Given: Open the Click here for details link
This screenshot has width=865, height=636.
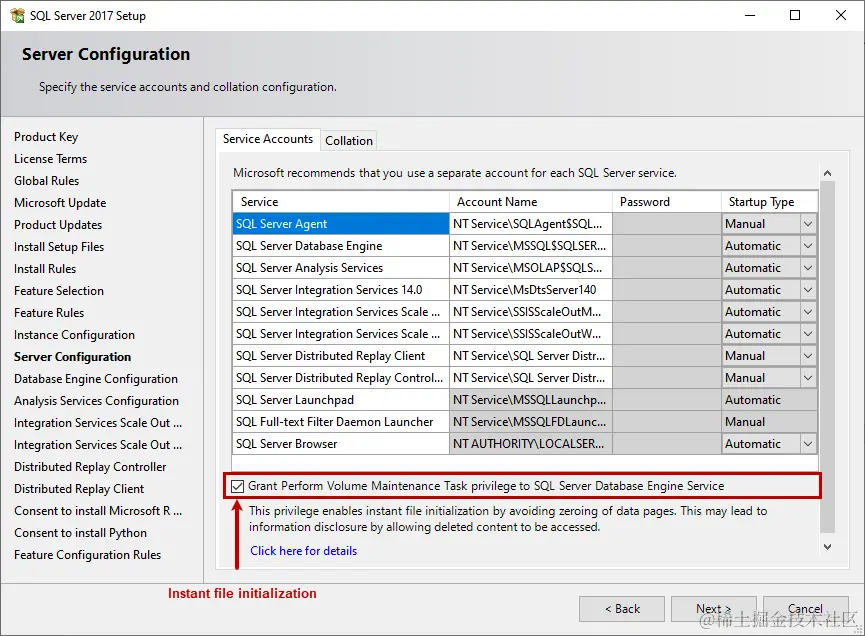Looking at the screenshot, I should coord(303,551).
